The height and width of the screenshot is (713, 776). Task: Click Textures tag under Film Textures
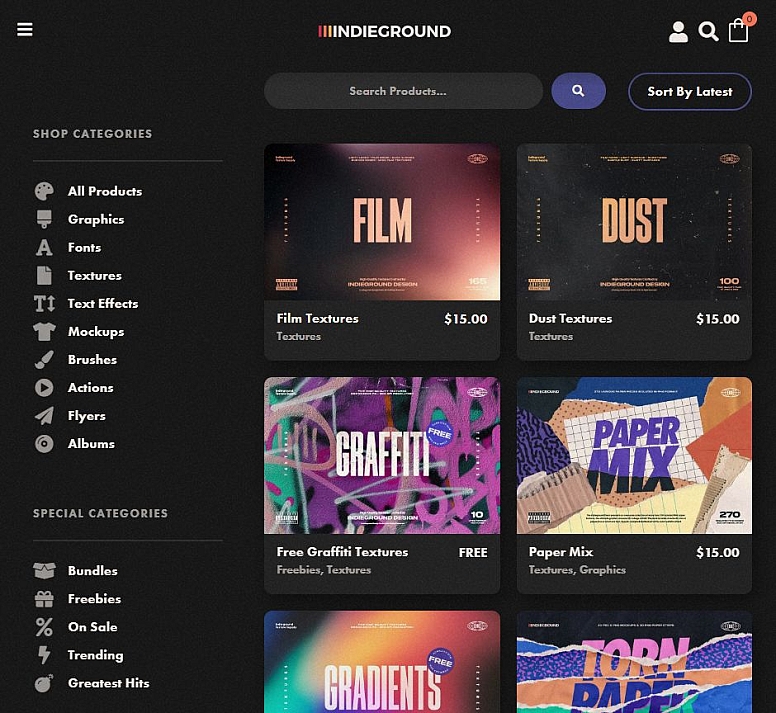click(x=298, y=336)
